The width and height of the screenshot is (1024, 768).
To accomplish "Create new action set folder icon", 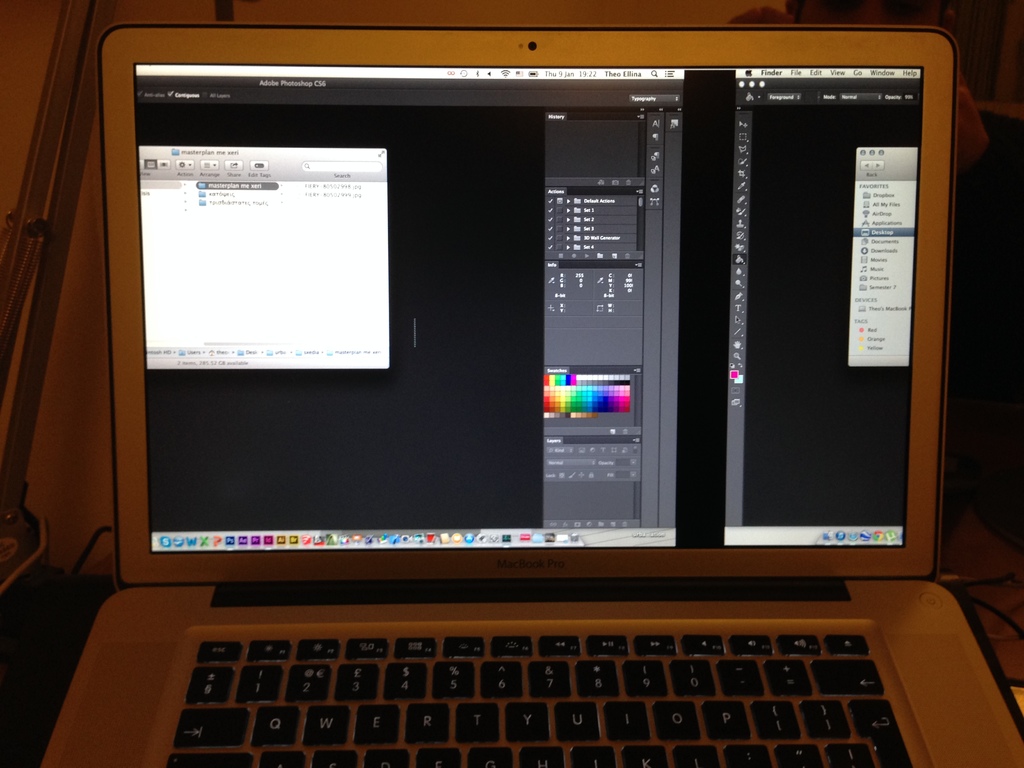I will pos(600,255).
